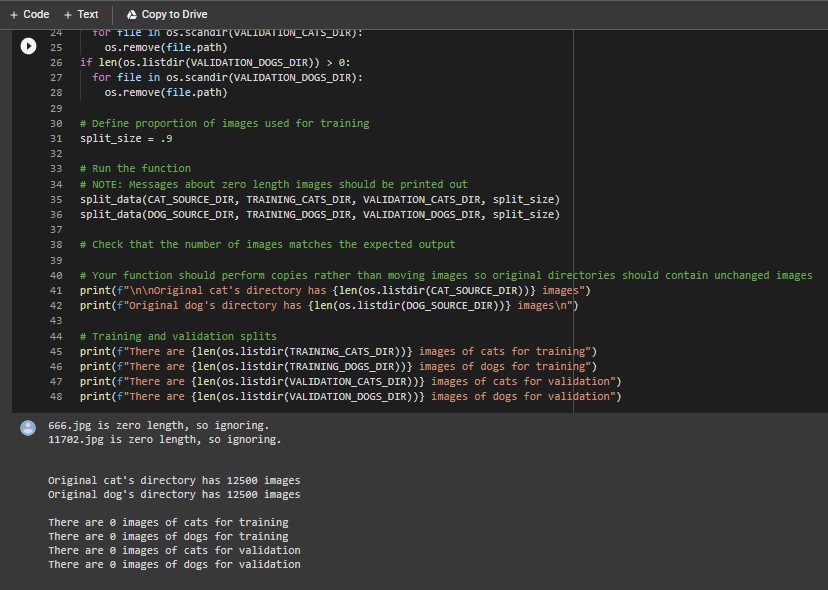Viewport: 828px width, 590px height.
Task: Click the comment about copies rather than moving images
Action: pos(446,275)
